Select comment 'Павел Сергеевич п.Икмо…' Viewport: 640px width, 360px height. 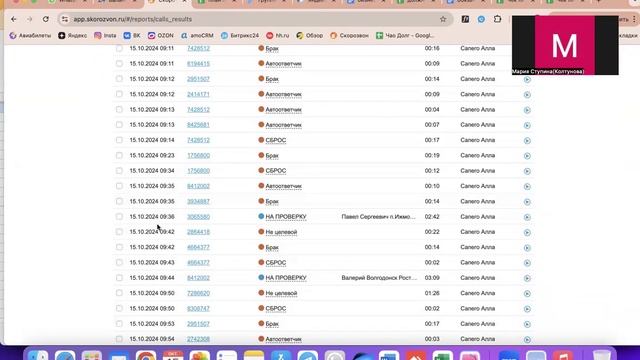pyautogui.click(x=378, y=217)
